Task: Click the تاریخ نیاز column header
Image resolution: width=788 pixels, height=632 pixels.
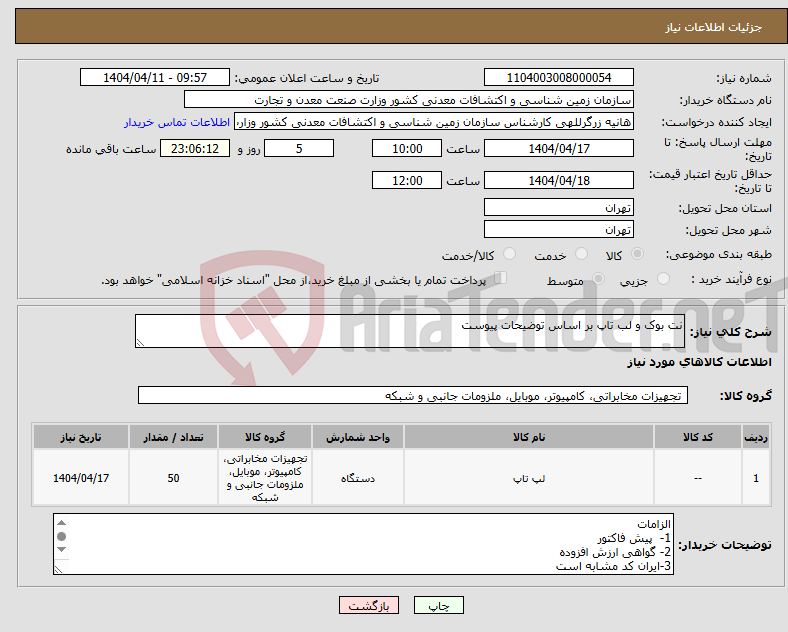Action: pos(81,437)
